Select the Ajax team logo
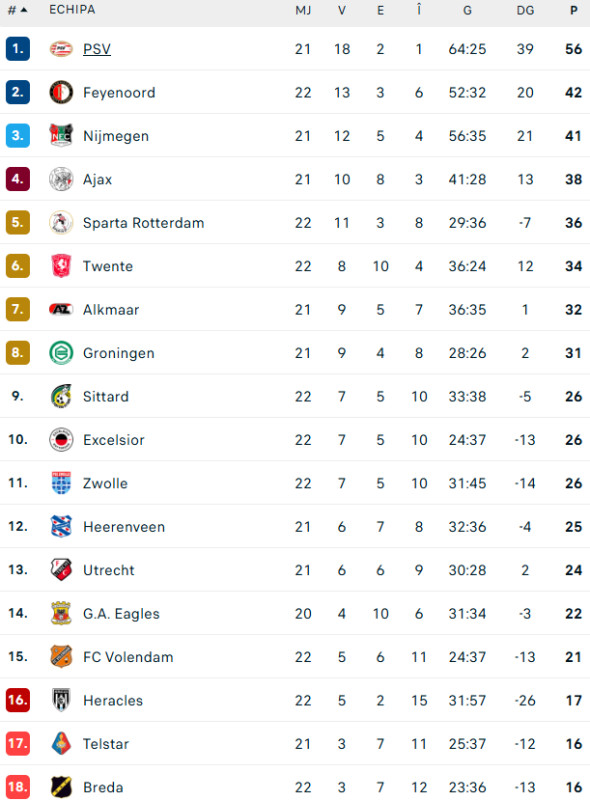590x801 pixels. [x=60, y=179]
